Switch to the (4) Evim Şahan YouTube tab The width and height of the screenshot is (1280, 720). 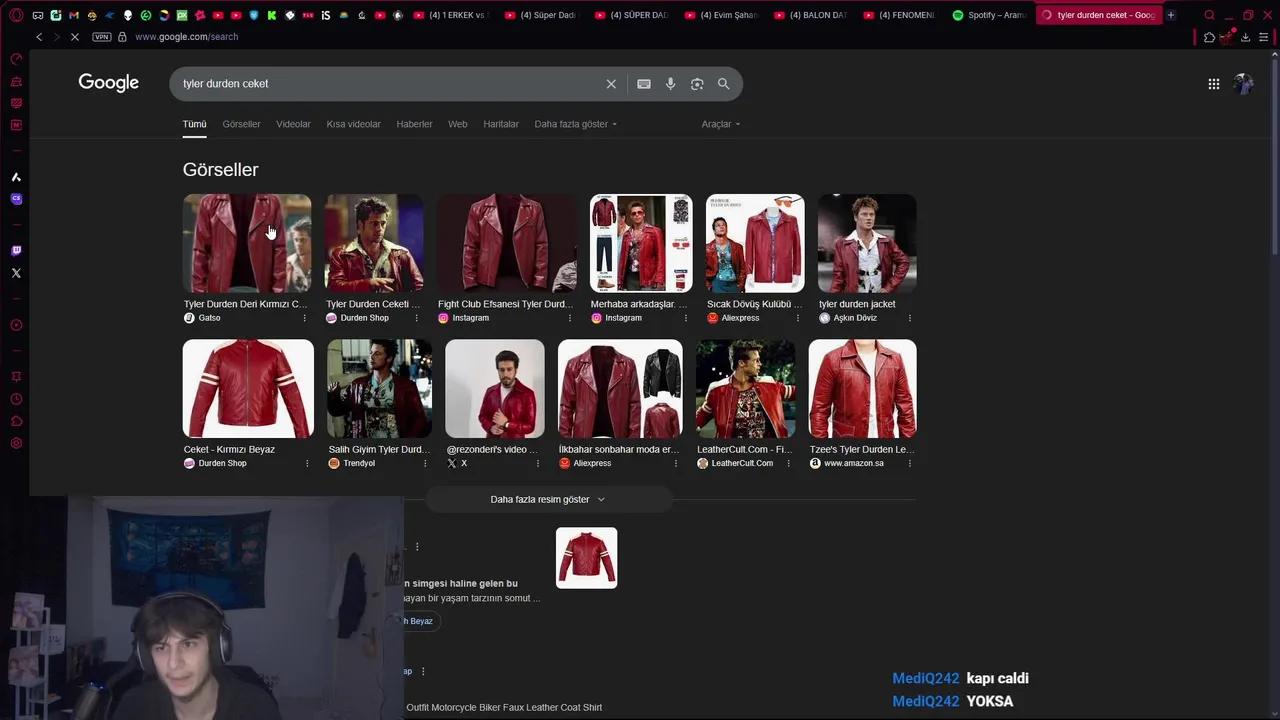pos(721,15)
